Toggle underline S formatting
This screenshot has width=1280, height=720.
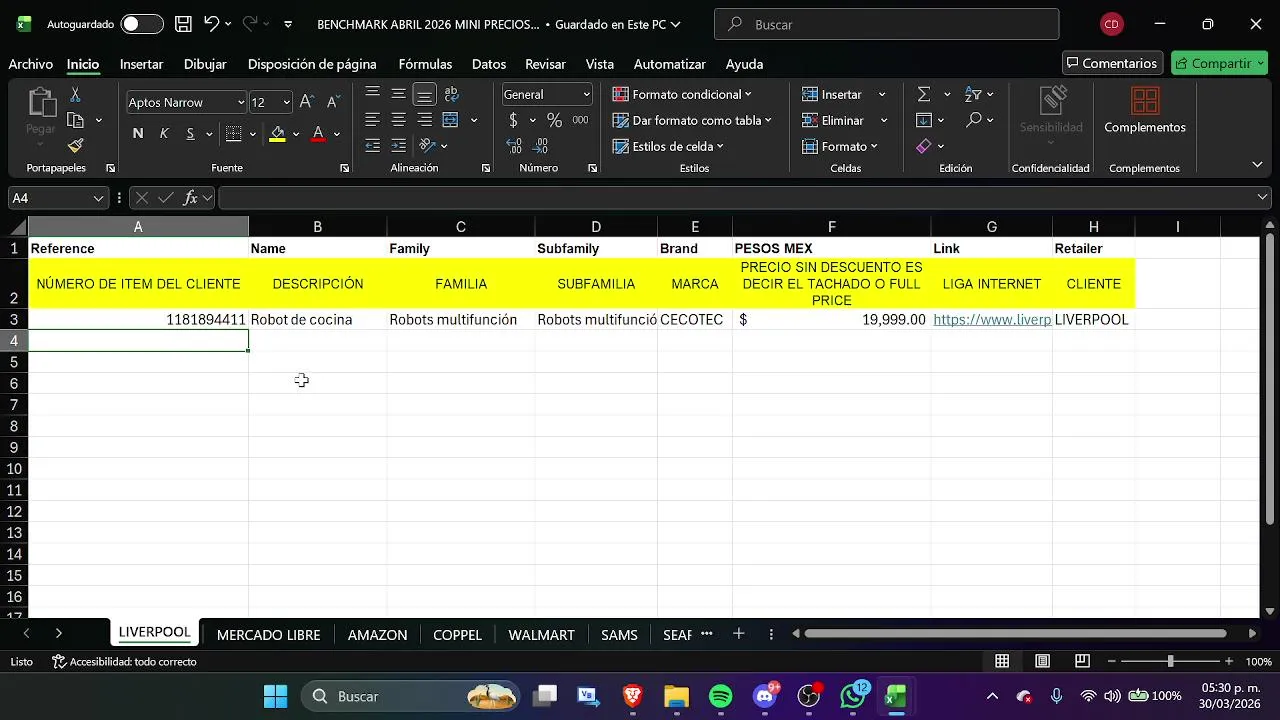tap(190, 133)
